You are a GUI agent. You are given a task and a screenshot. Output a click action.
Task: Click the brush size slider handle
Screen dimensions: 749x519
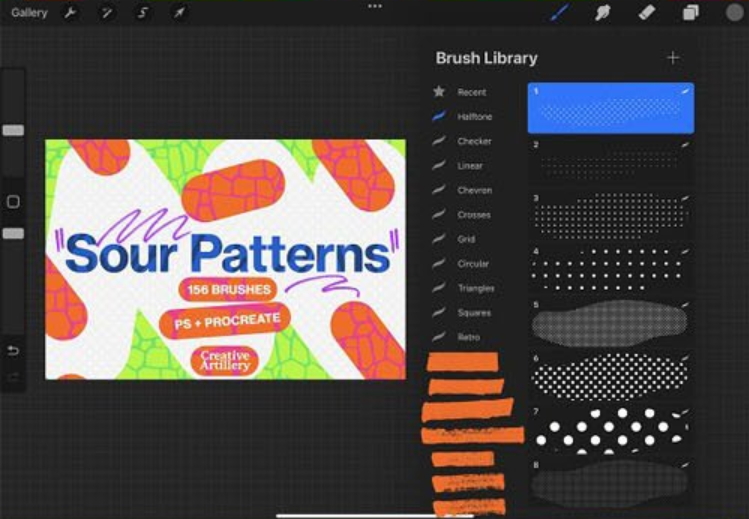point(13,130)
